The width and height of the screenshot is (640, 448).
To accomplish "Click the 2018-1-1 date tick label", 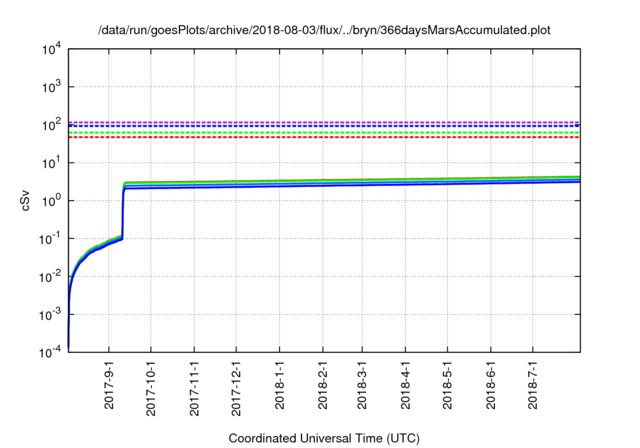I will [280, 385].
